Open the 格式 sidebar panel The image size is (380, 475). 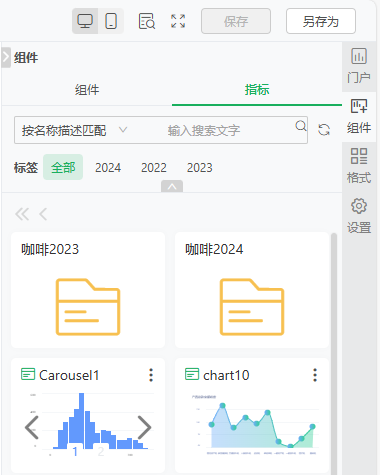[359, 166]
